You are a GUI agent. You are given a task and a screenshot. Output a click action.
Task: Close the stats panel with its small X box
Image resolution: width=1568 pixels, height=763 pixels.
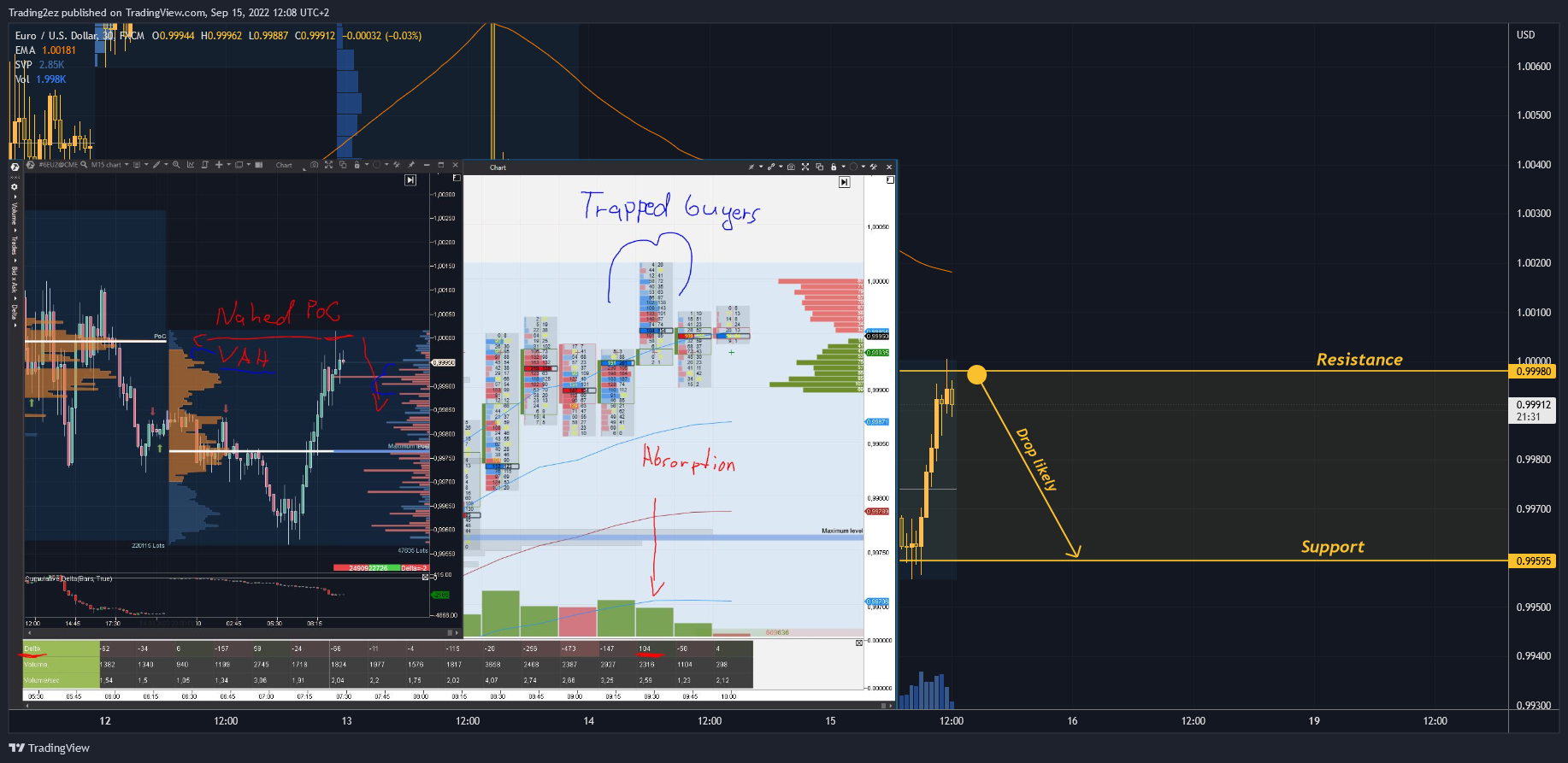[859, 643]
